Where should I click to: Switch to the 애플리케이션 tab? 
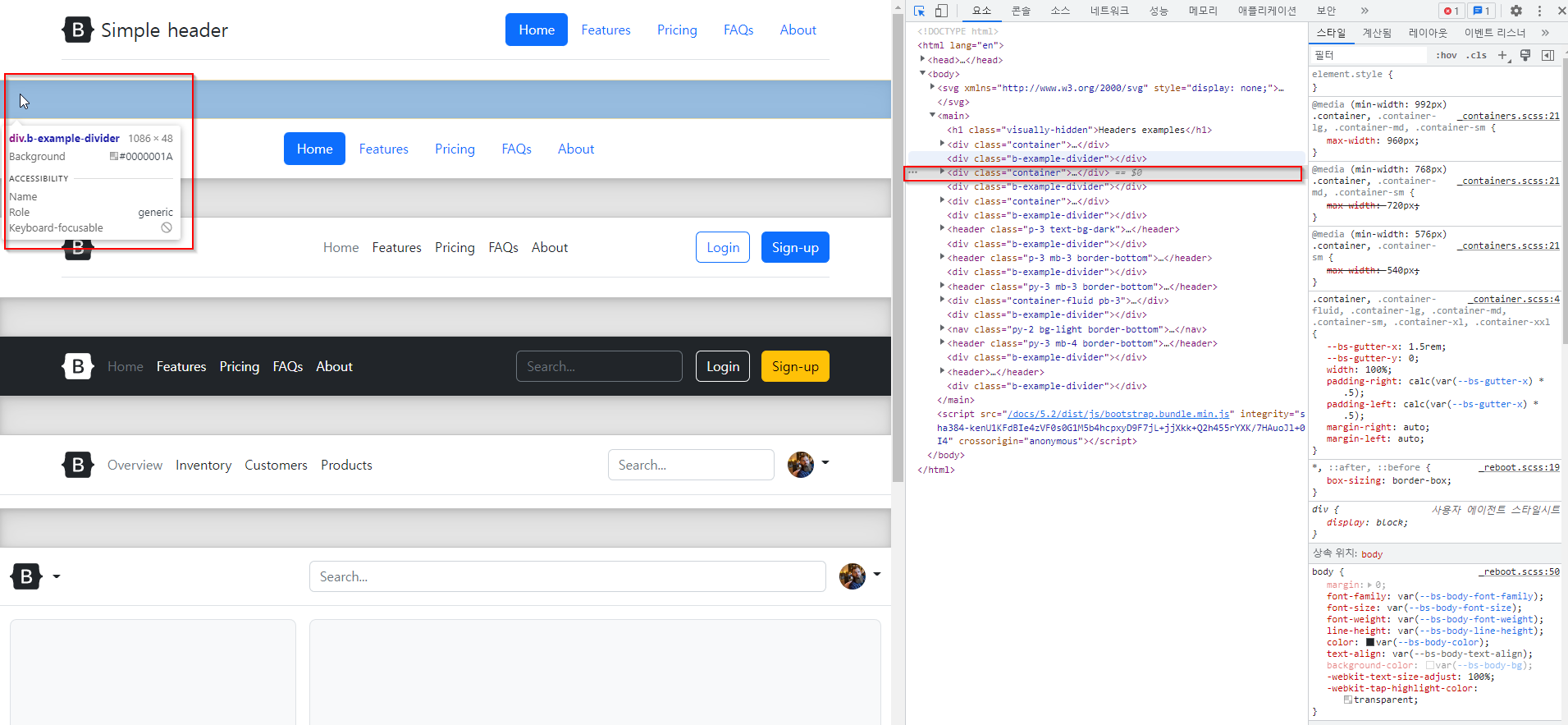(x=1267, y=11)
